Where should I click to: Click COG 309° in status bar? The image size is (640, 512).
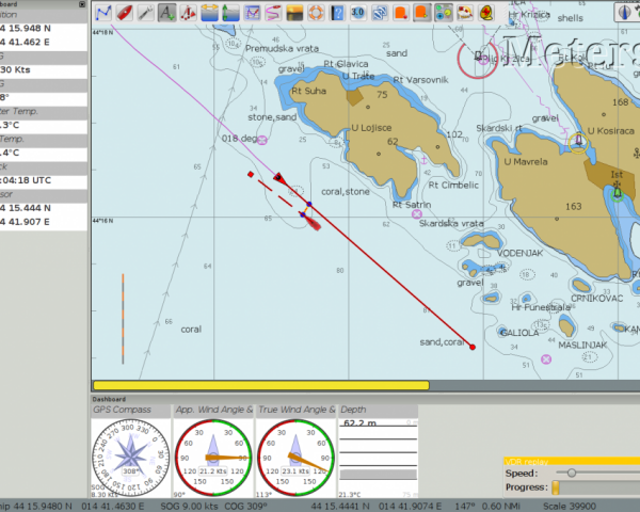click(244, 506)
